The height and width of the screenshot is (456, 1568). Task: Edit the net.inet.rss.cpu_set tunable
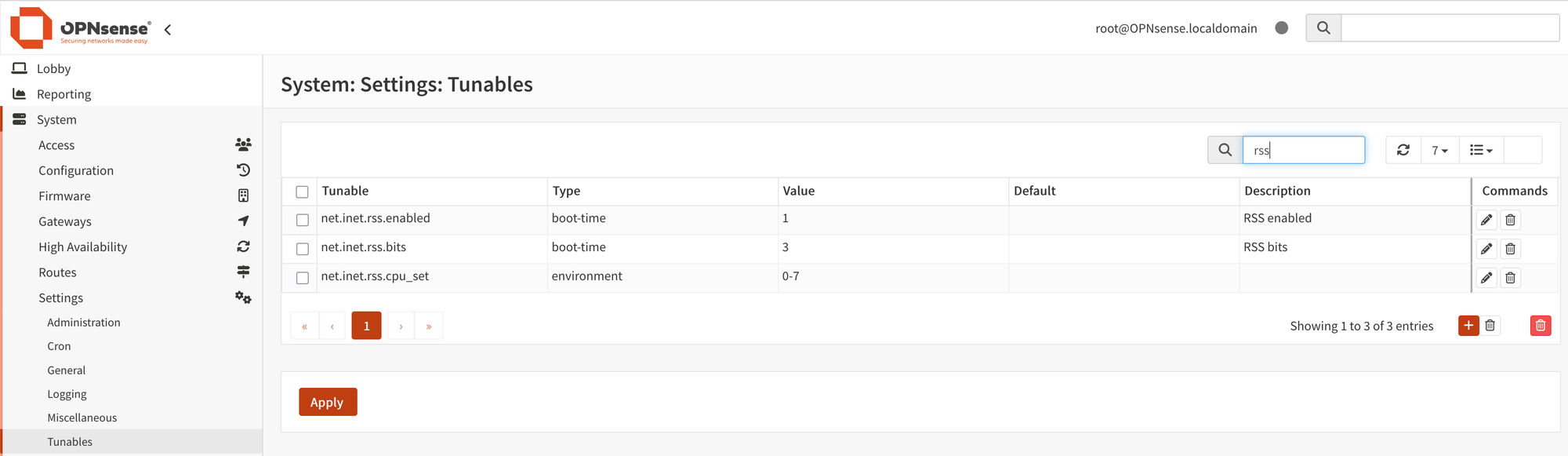pos(1486,278)
